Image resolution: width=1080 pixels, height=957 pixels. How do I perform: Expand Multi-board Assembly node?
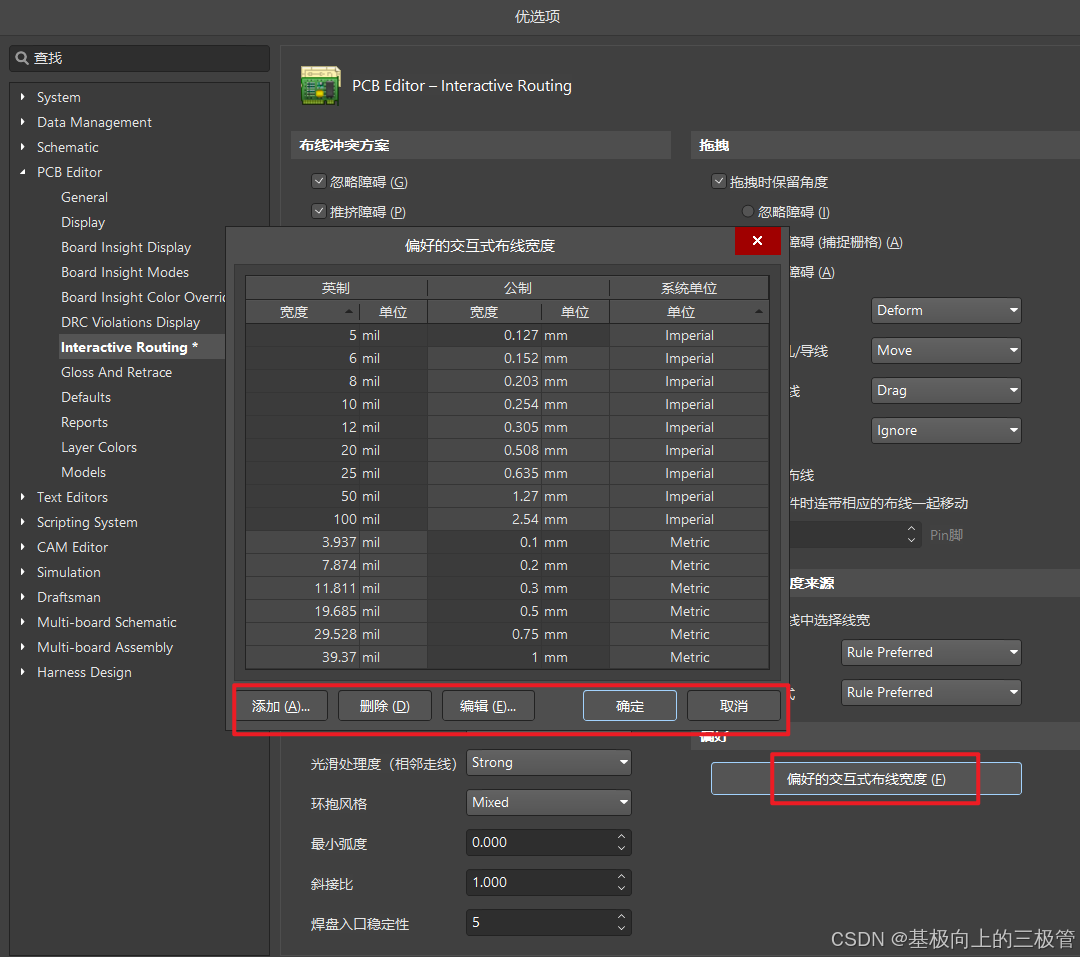pyautogui.click(x=23, y=647)
